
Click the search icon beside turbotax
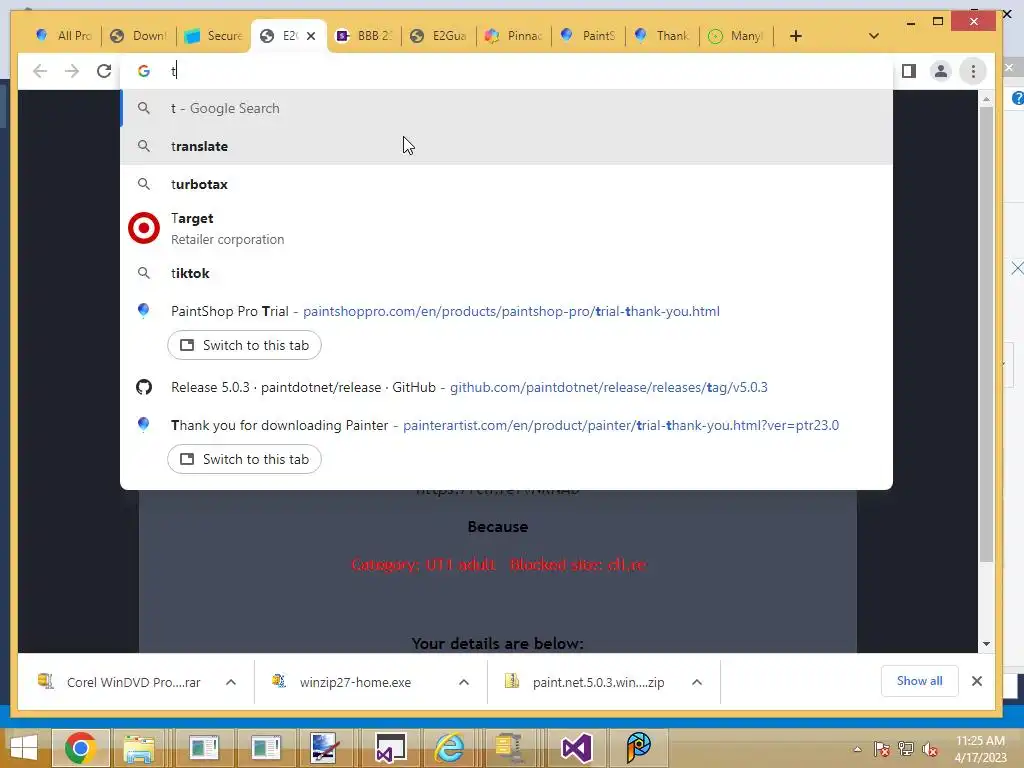(x=144, y=184)
